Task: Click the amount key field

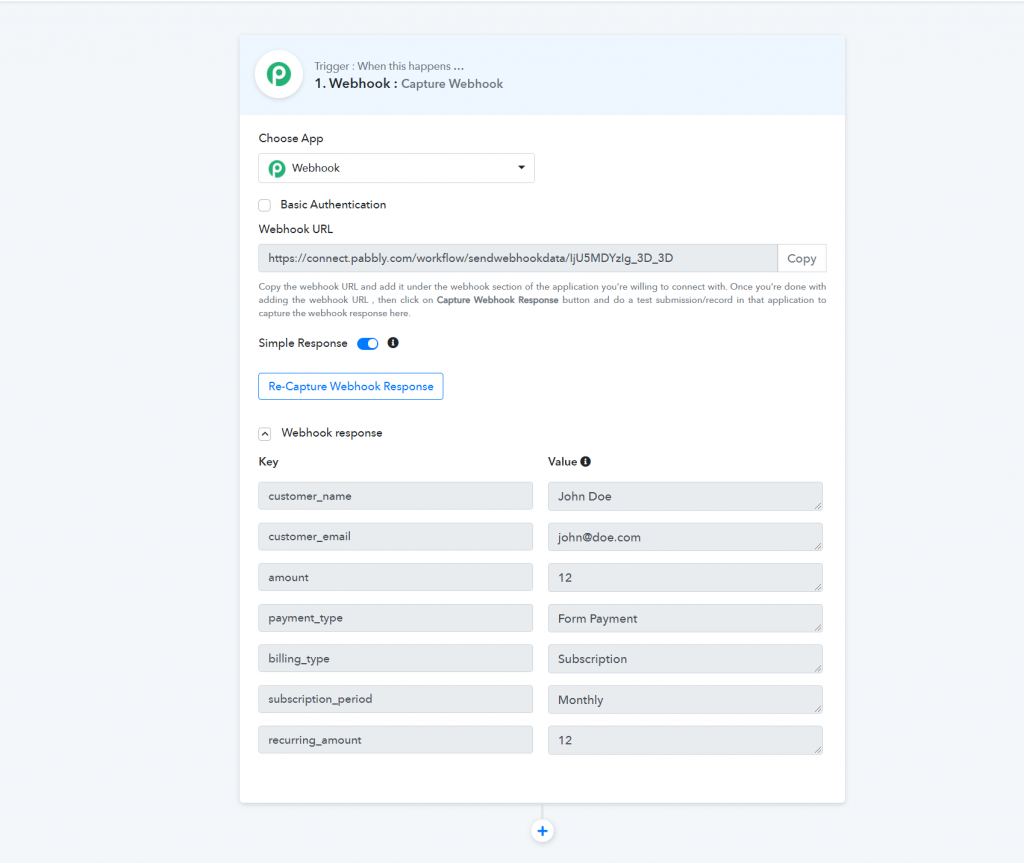Action: pyautogui.click(x=396, y=578)
